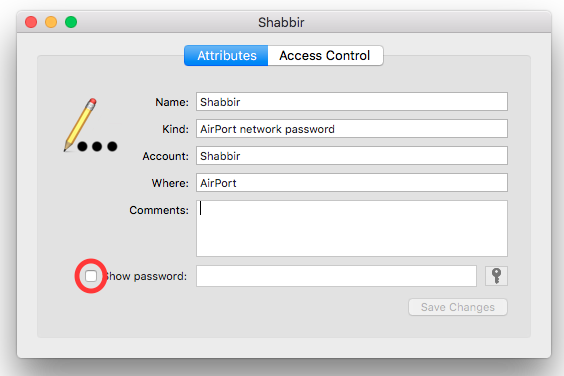Zoom window with the green button
The width and height of the screenshot is (564, 376).
[x=71, y=22]
